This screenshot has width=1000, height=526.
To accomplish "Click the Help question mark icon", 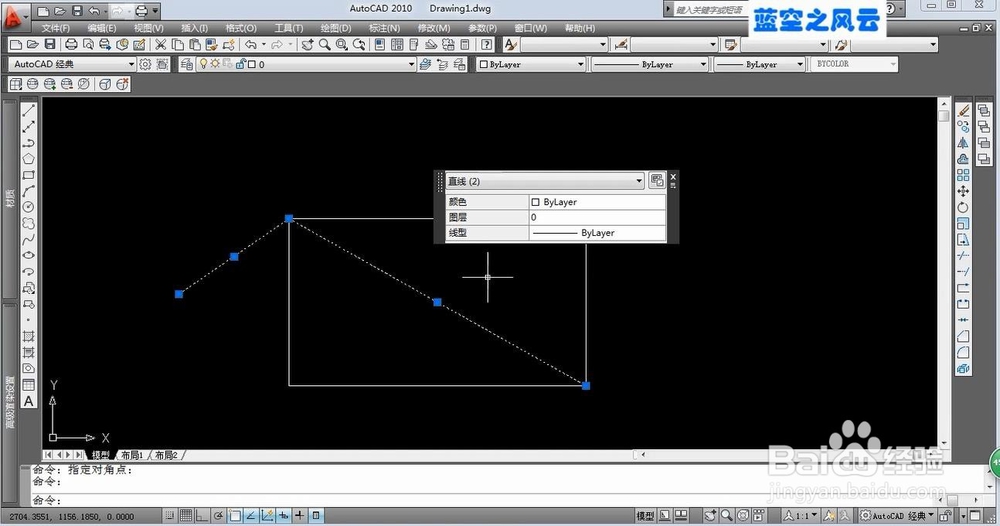I will click(487, 45).
